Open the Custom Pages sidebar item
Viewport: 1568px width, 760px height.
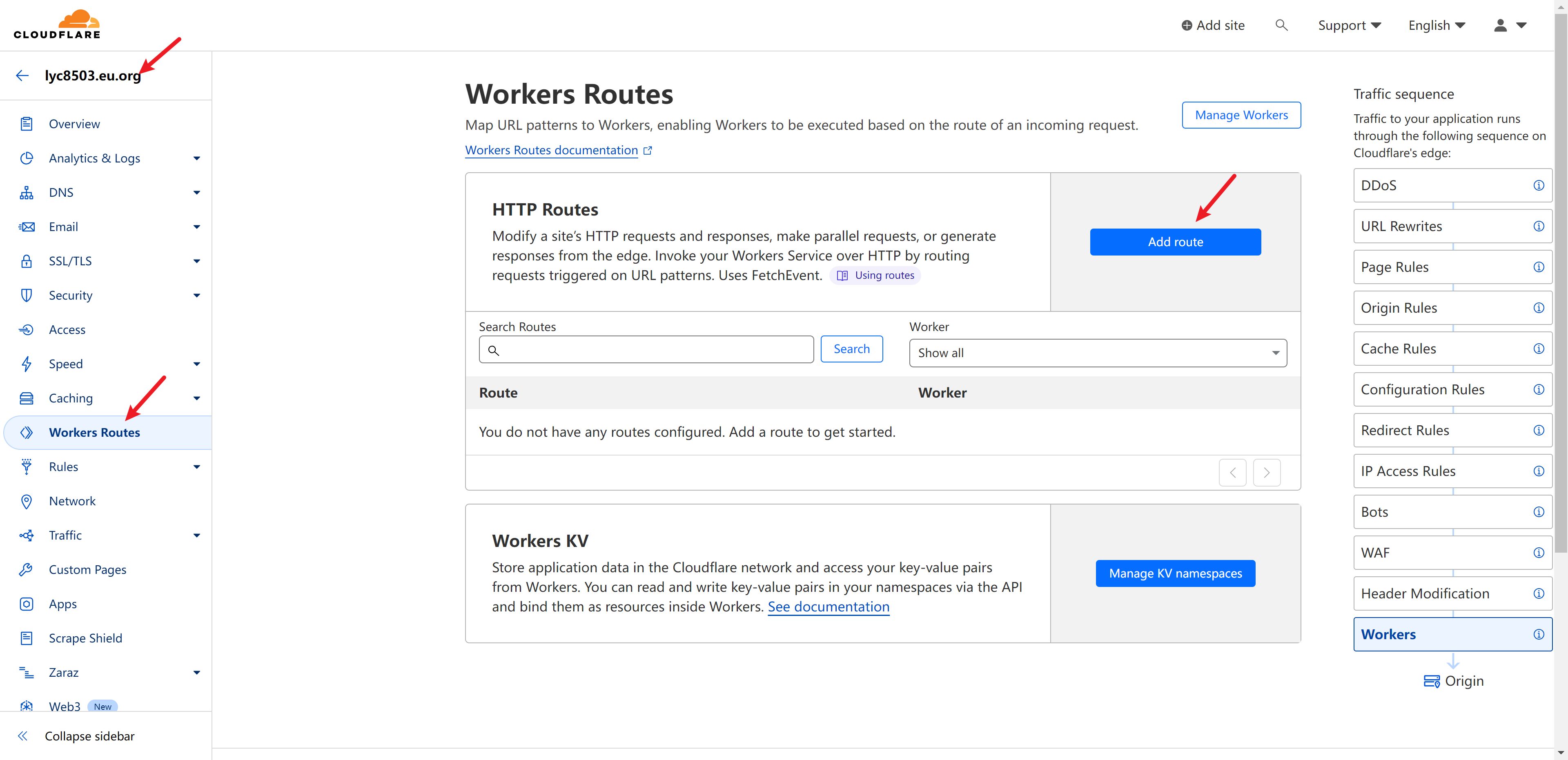pyautogui.click(x=88, y=569)
